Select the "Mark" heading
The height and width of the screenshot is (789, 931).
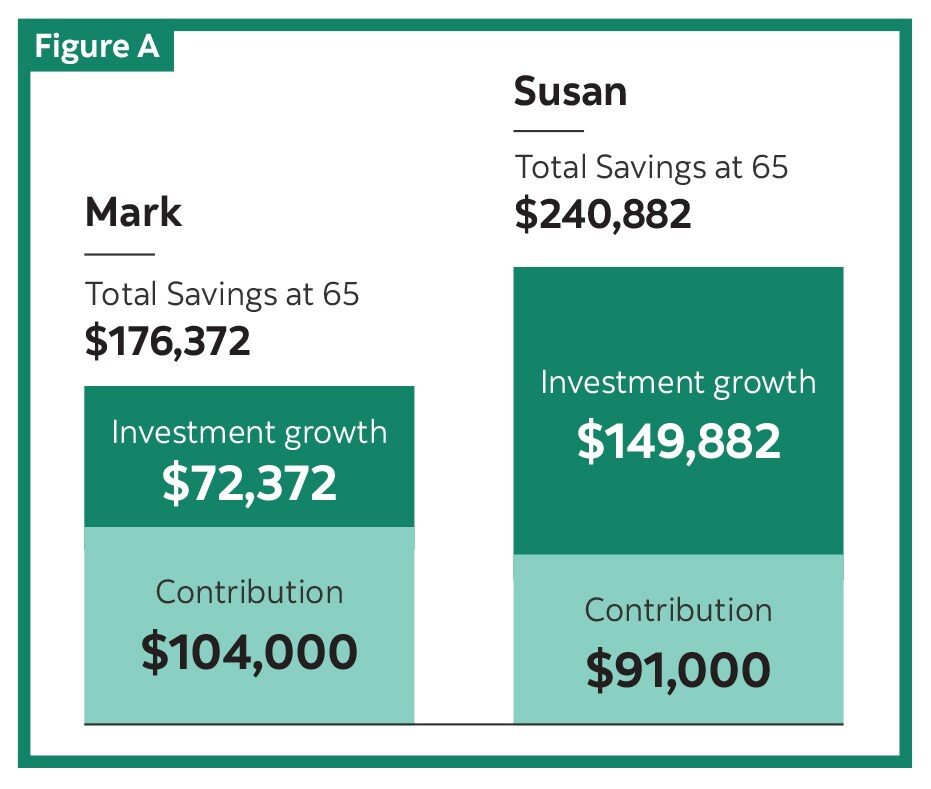pos(133,213)
